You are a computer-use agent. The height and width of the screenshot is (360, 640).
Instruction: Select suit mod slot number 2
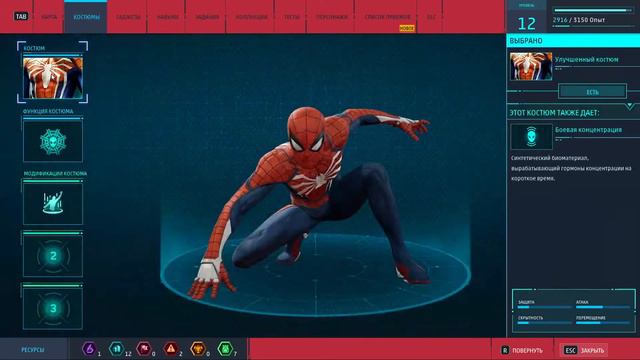[53, 256]
